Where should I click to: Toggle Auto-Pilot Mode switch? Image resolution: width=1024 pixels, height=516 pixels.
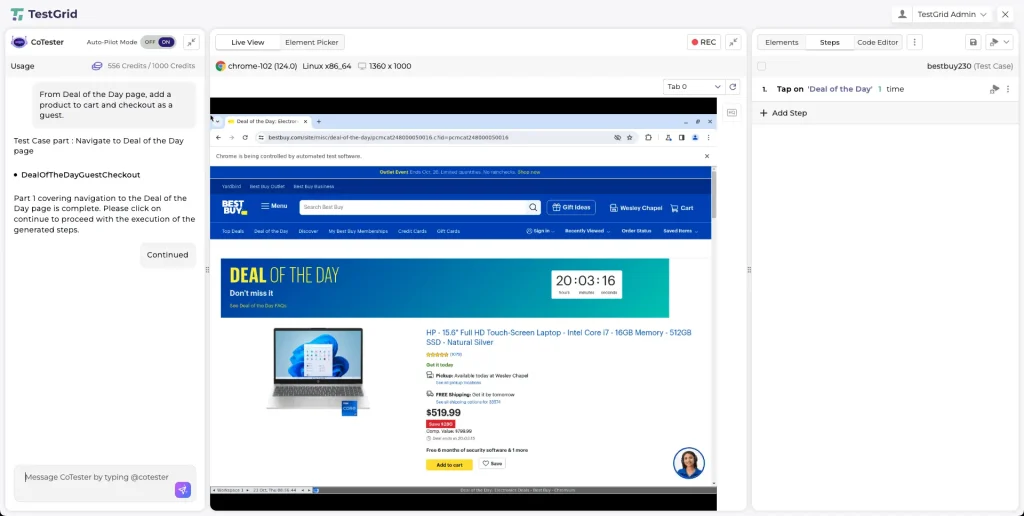point(158,42)
